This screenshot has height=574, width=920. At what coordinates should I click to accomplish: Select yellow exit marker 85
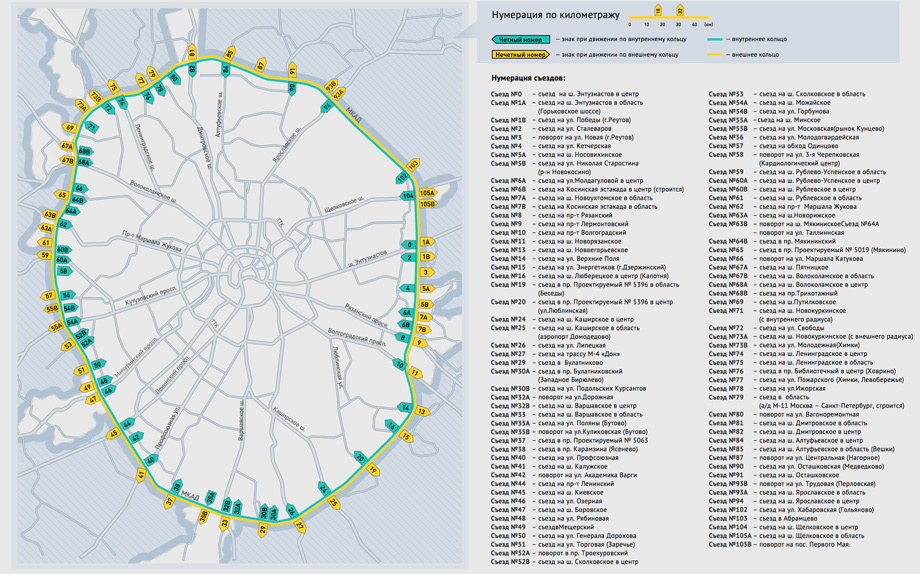coord(230,53)
